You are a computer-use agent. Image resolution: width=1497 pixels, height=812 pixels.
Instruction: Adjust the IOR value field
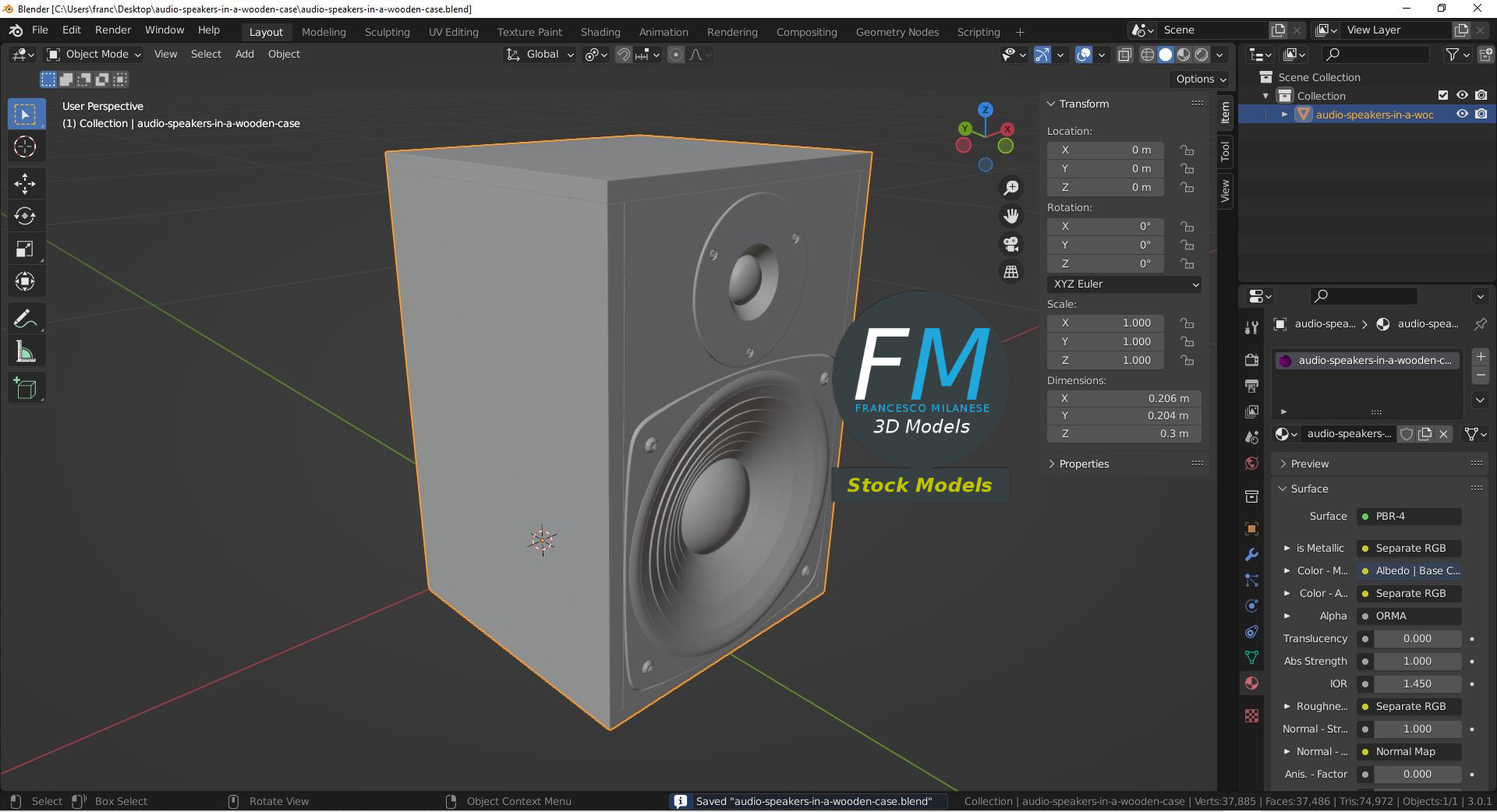[x=1417, y=683]
